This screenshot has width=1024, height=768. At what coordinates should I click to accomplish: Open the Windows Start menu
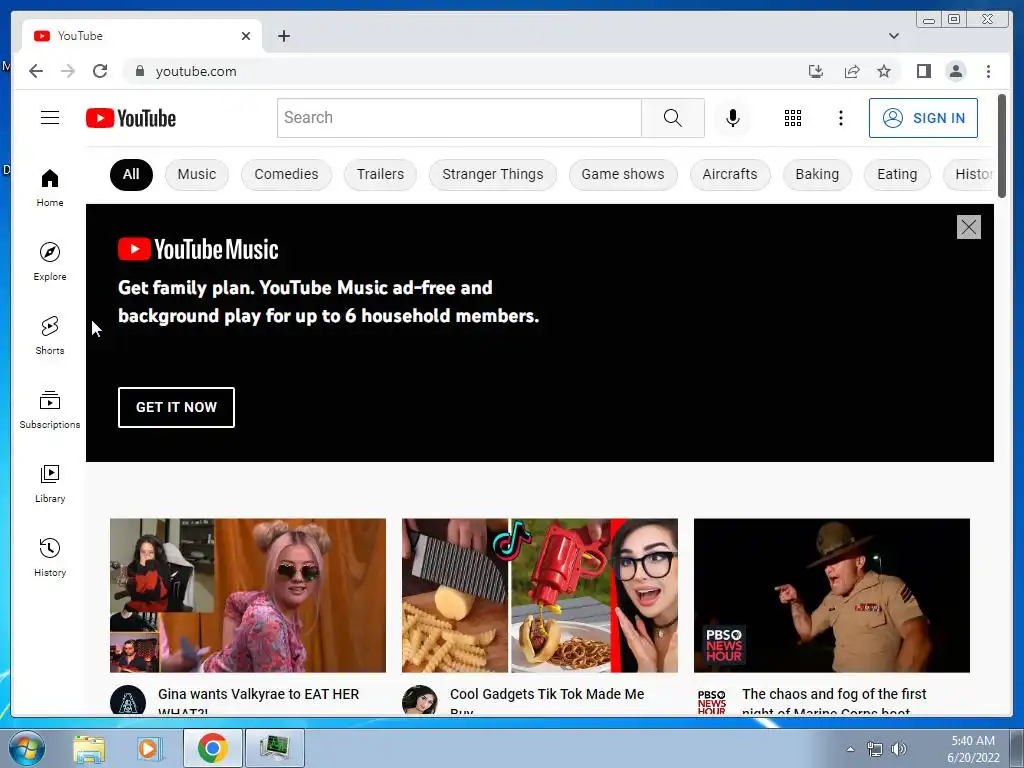click(x=27, y=748)
